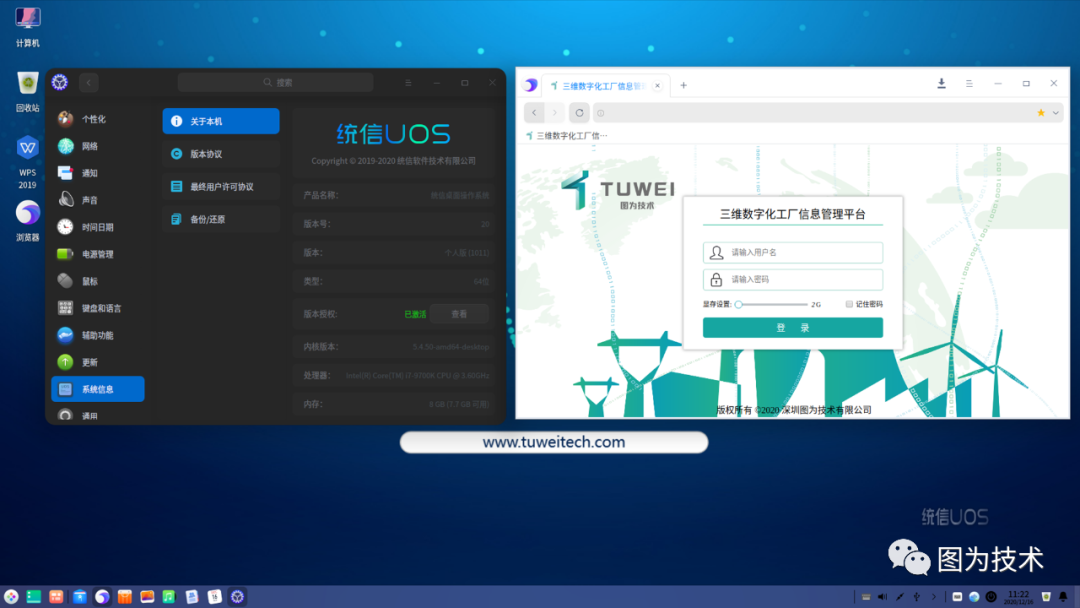Open the notification bell in the tray
This screenshot has height=608, width=1080.
[x=1063, y=597]
